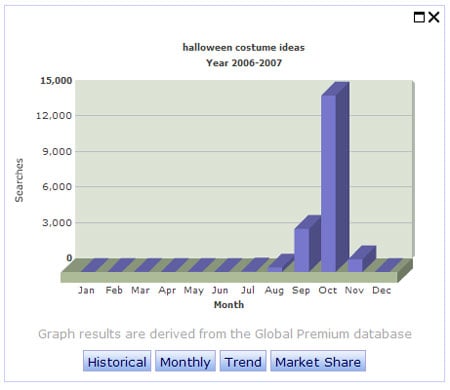Click the chart title halloween costume ideas
This screenshot has width=450, height=390.
244,48
